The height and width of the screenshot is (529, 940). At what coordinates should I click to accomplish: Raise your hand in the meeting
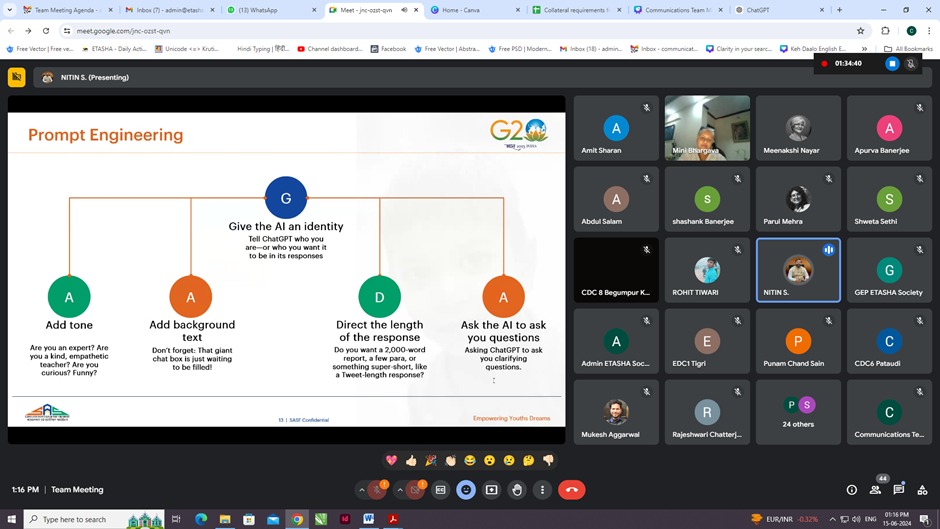click(517, 490)
